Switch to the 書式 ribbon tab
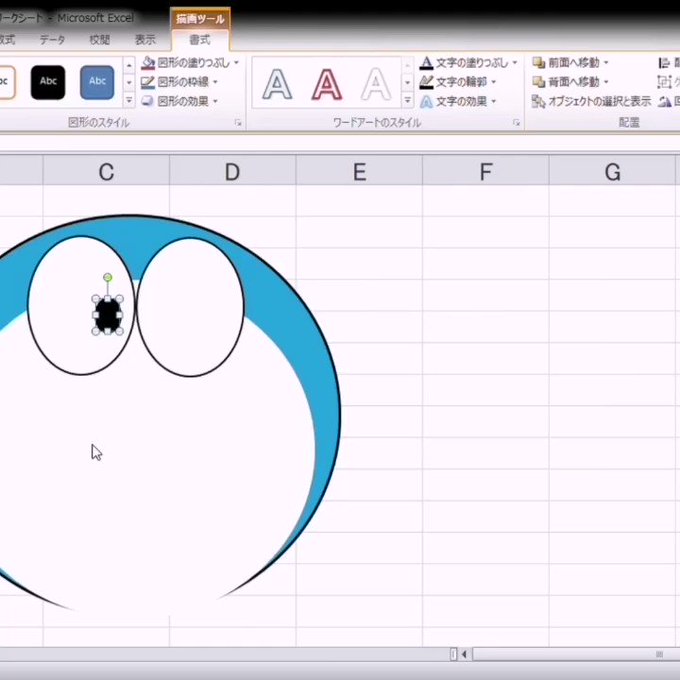 pos(200,40)
